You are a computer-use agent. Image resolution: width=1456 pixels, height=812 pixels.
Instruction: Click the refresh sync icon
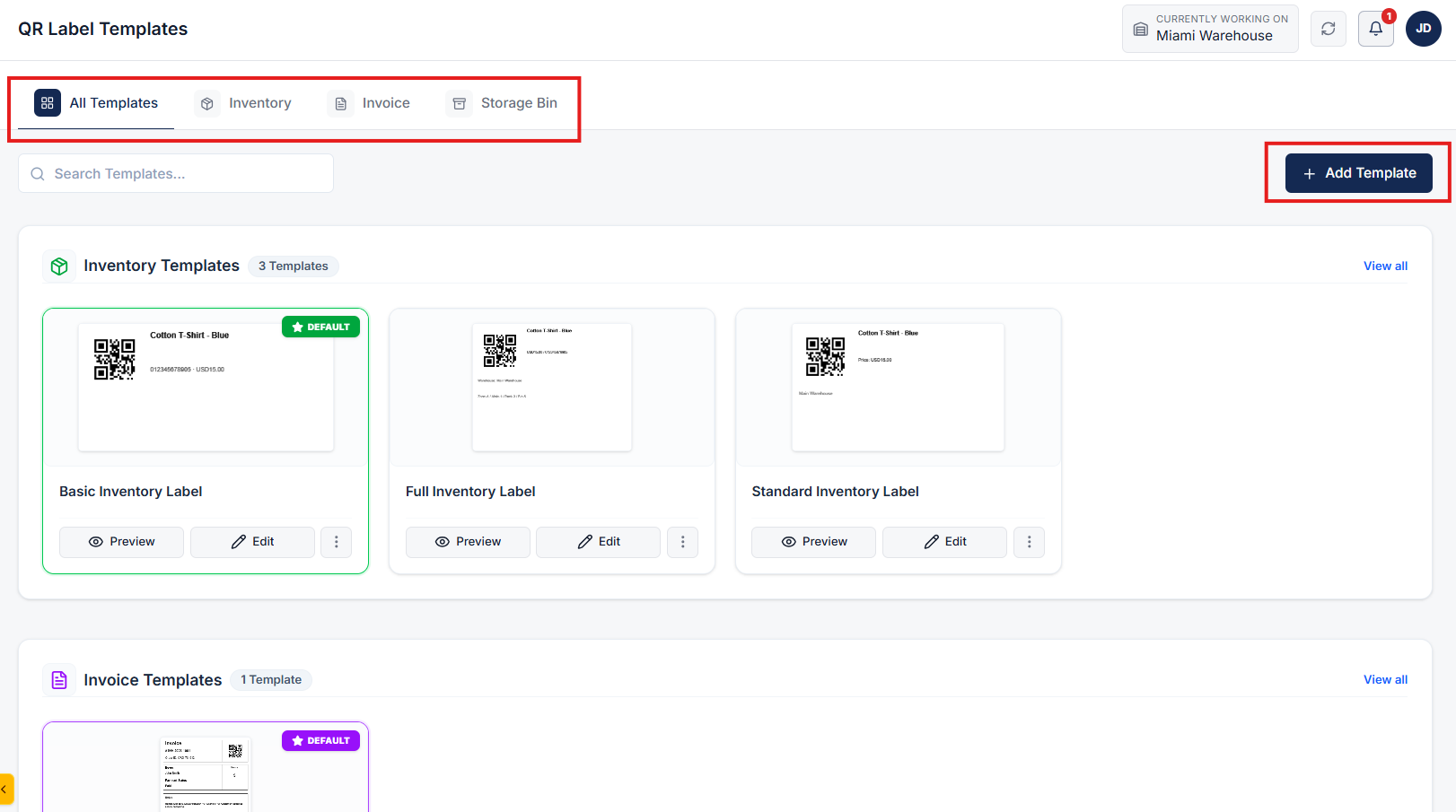1329,29
